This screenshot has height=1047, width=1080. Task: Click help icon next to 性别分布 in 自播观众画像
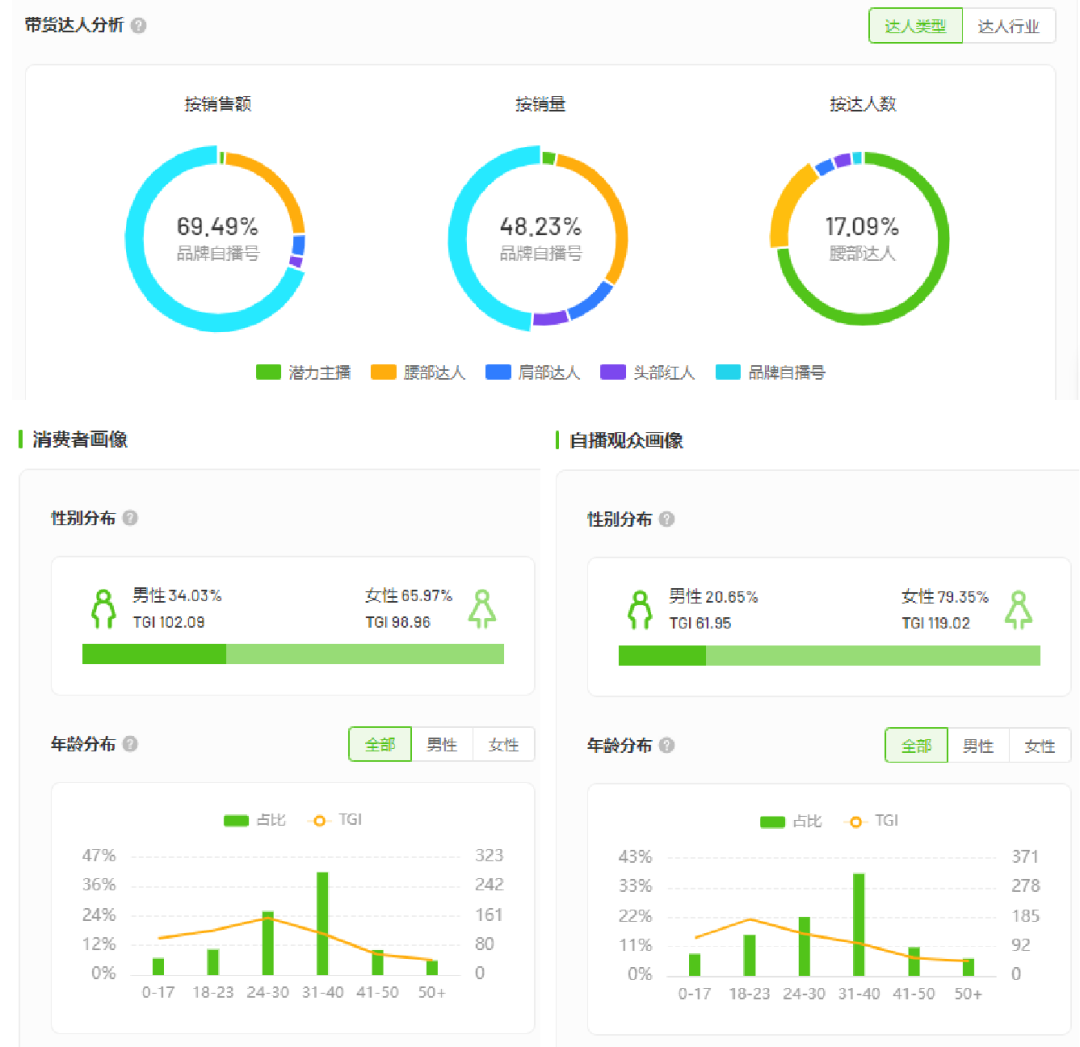pos(667,519)
